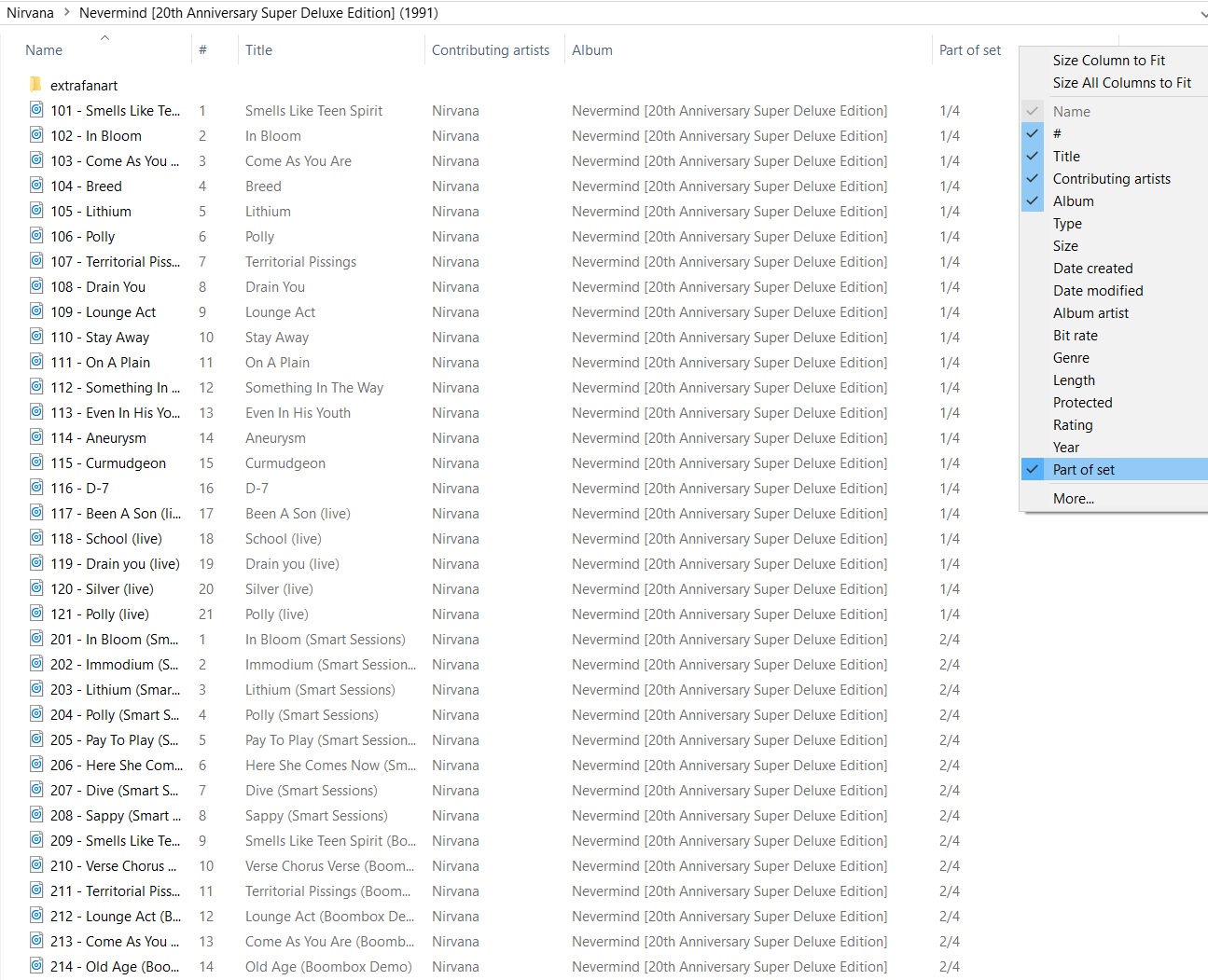Select the 112 - Something In The Way file
Viewport: 1208px width, 980px height.
click(x=115, y=388)
